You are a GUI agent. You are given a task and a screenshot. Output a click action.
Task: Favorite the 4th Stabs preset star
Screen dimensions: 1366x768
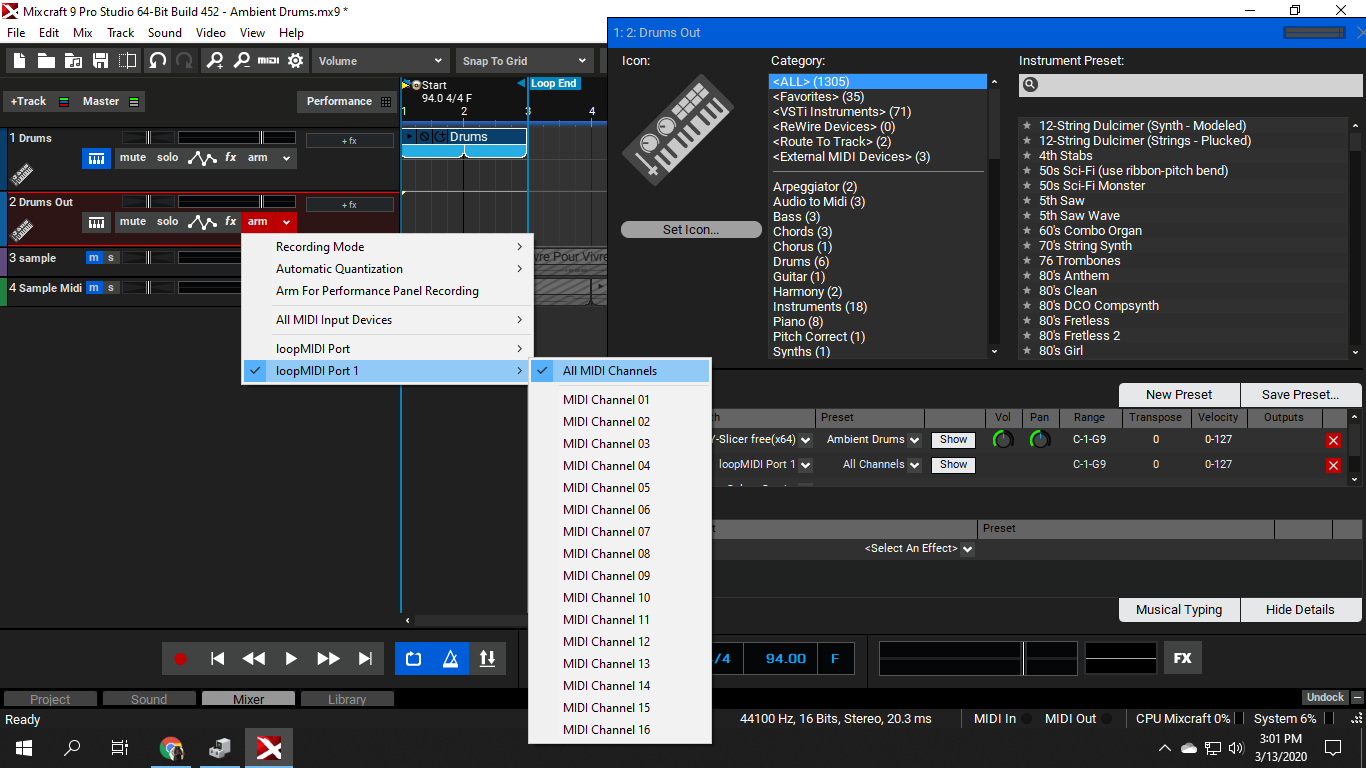[1027, 156]
